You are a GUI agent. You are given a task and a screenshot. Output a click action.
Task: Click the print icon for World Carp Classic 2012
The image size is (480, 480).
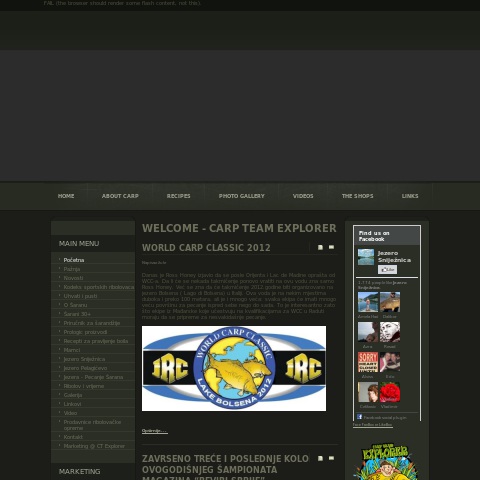pos(320,247)
